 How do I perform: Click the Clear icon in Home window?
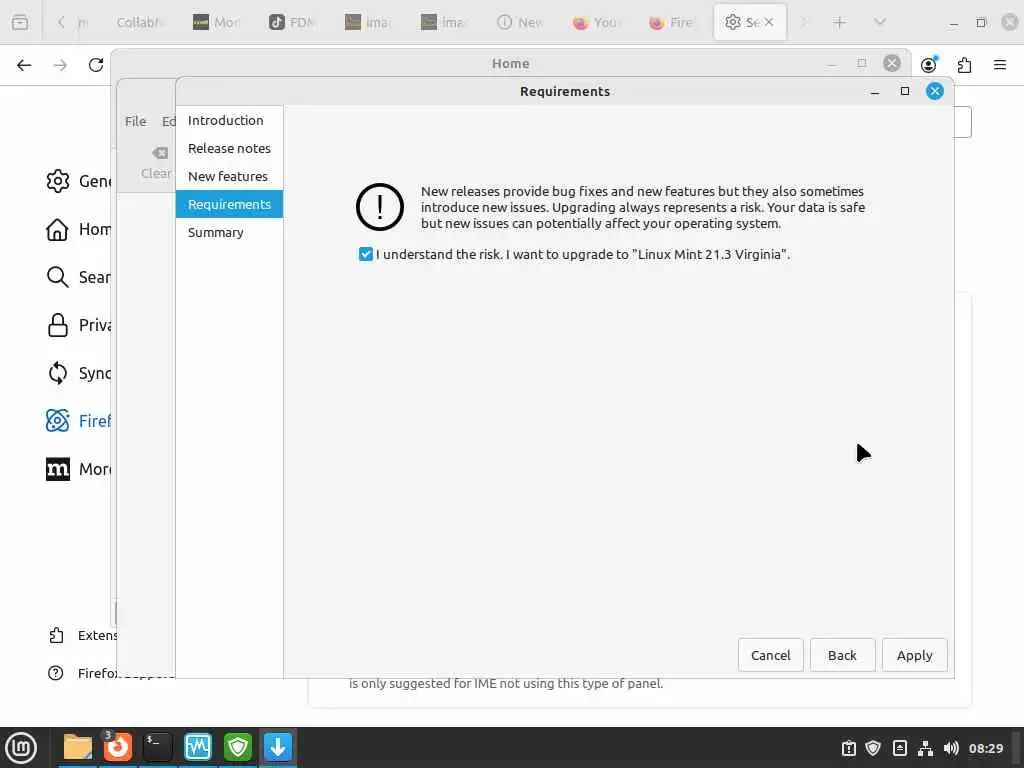pyautogui.click(x=157, y=161)
